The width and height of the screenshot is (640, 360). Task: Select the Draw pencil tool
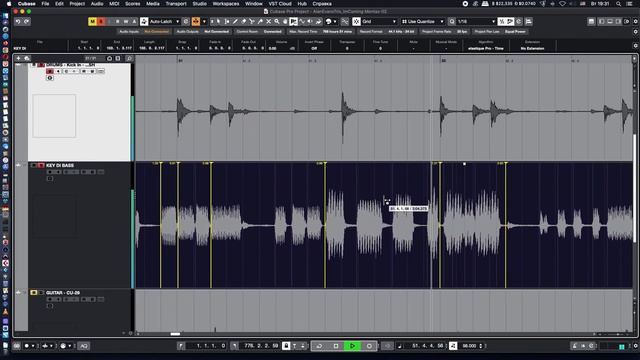(x=235, y=21)
